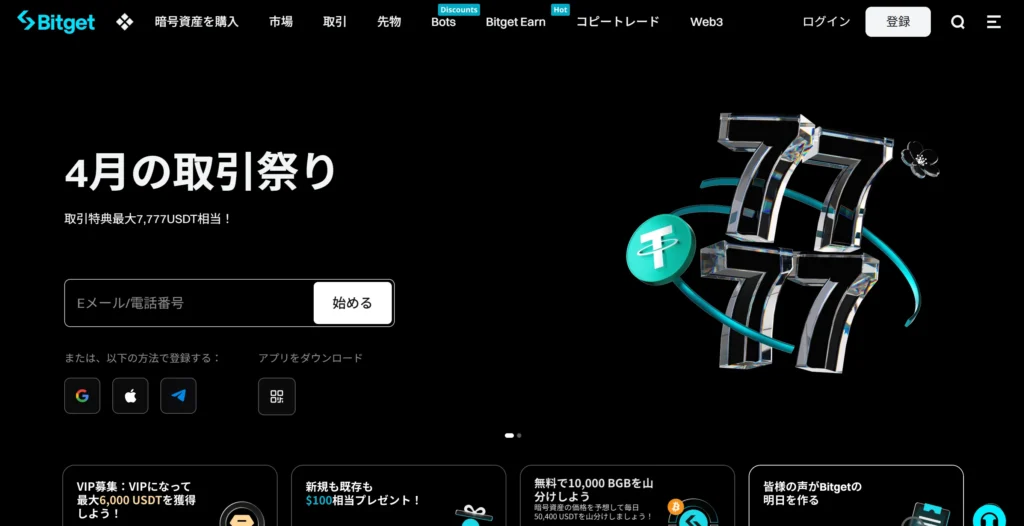Open 暗号資産を購入 menu
This screenshot has width=1024, height=526.
point(197,22)
